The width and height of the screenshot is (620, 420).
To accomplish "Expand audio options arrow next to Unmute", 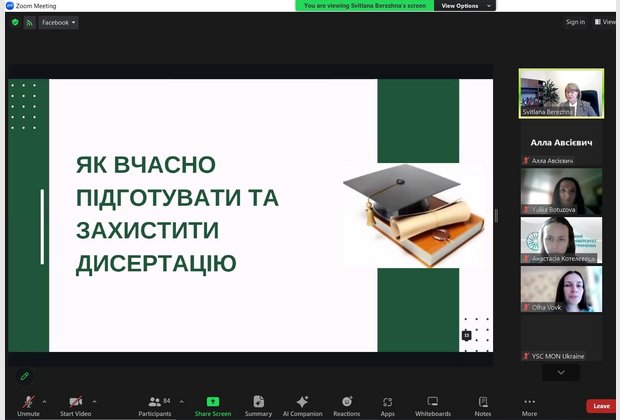I will [44, 401].
